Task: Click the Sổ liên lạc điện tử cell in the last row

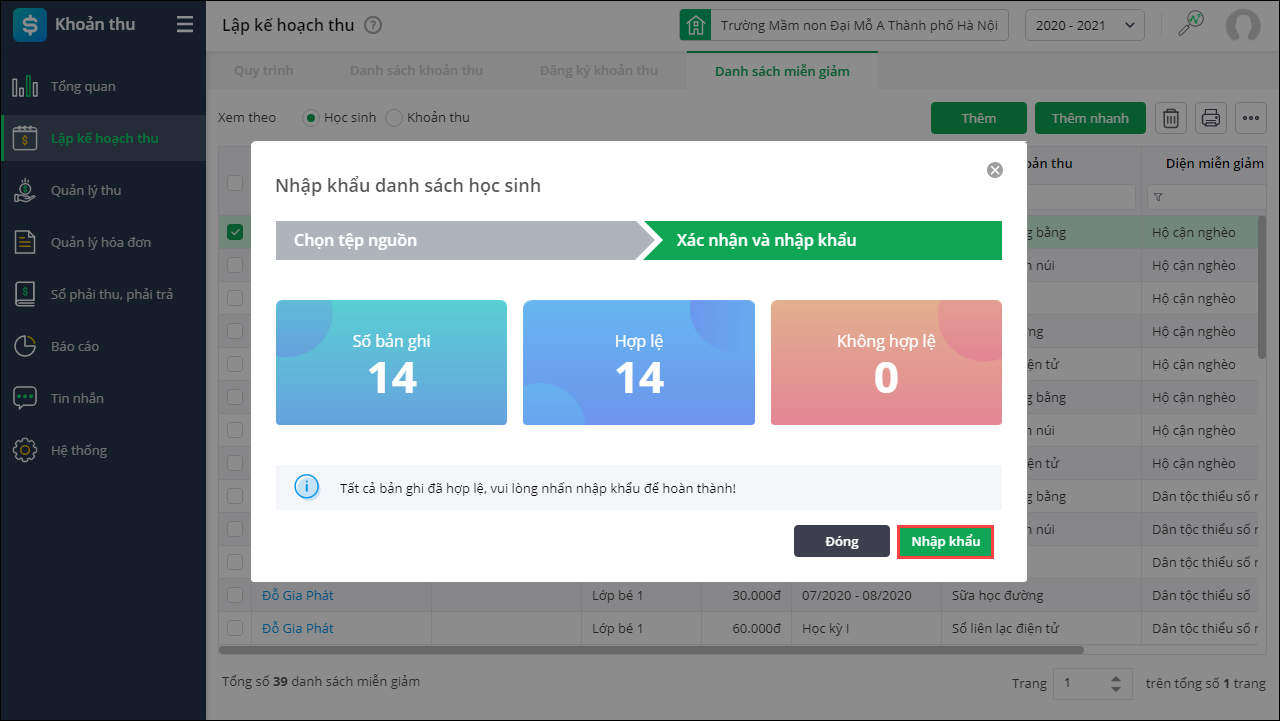Action: click(x=1042, y=628)
